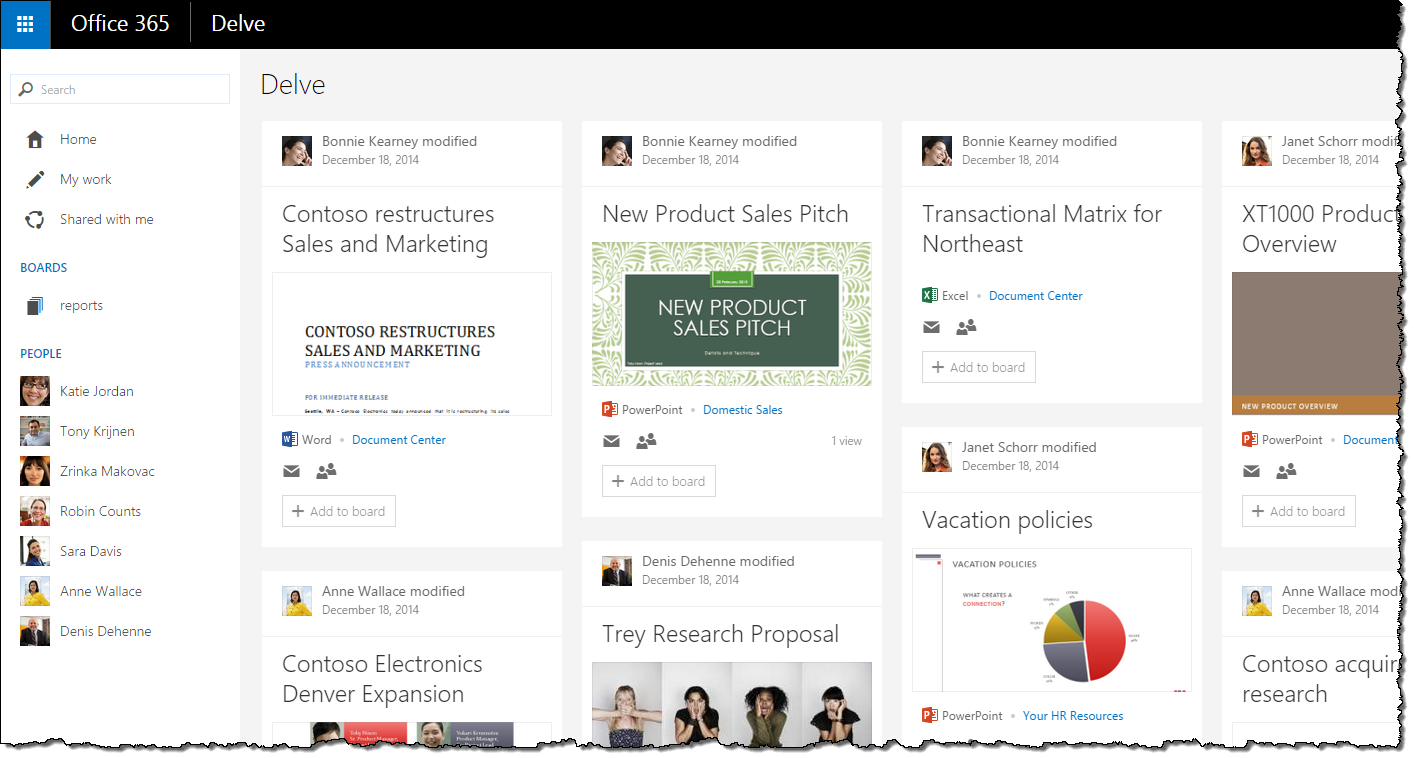This screenshot has height=758, width=1414.
Task: Open the Contoso Electronics Denver Expansion title
Action: pos(382,679)
